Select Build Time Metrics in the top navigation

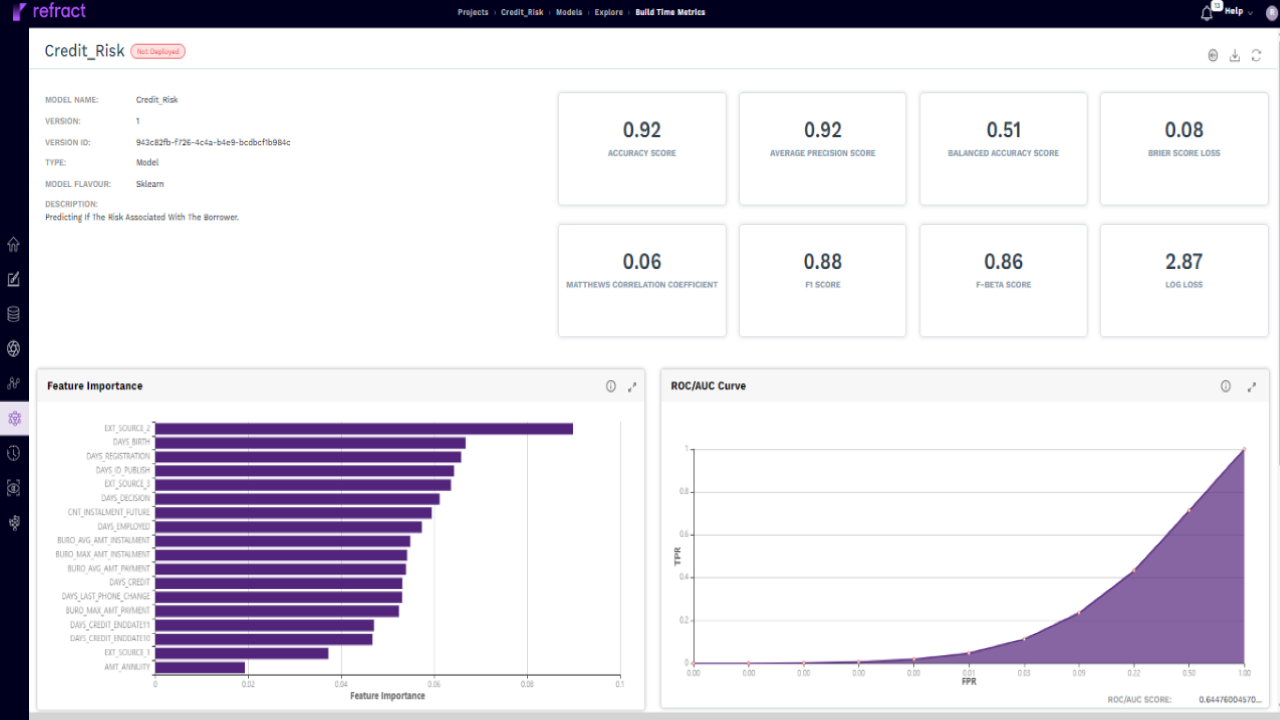[x=668, y=12]
